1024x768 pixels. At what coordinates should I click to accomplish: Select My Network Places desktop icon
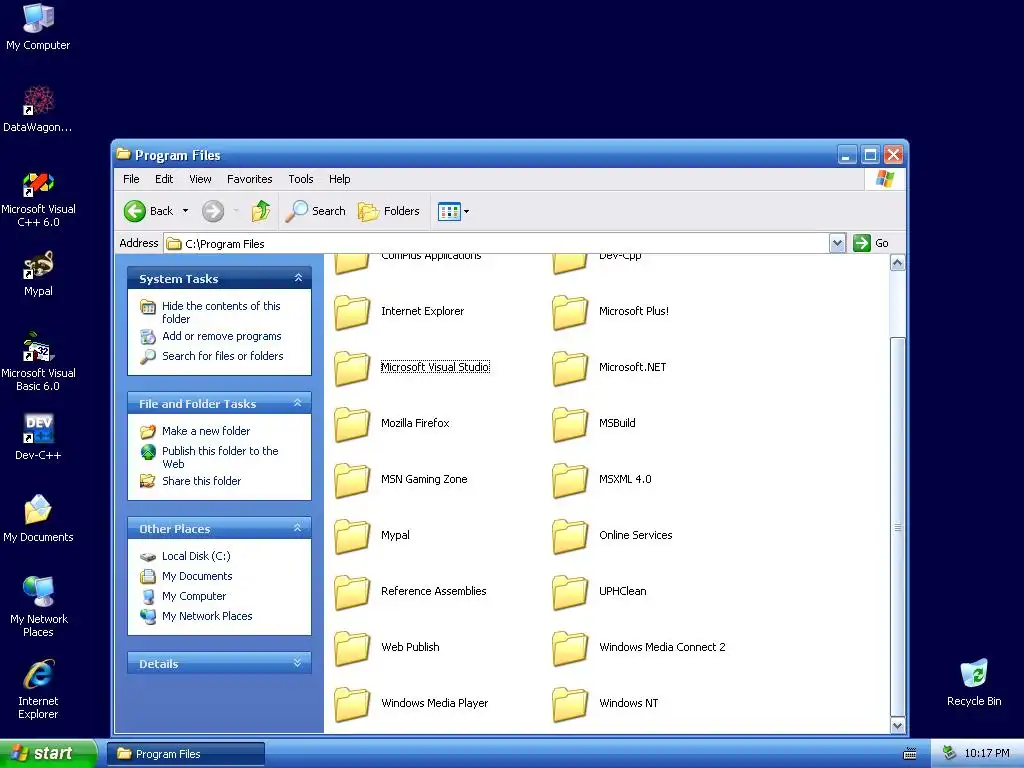click(39, 593)
